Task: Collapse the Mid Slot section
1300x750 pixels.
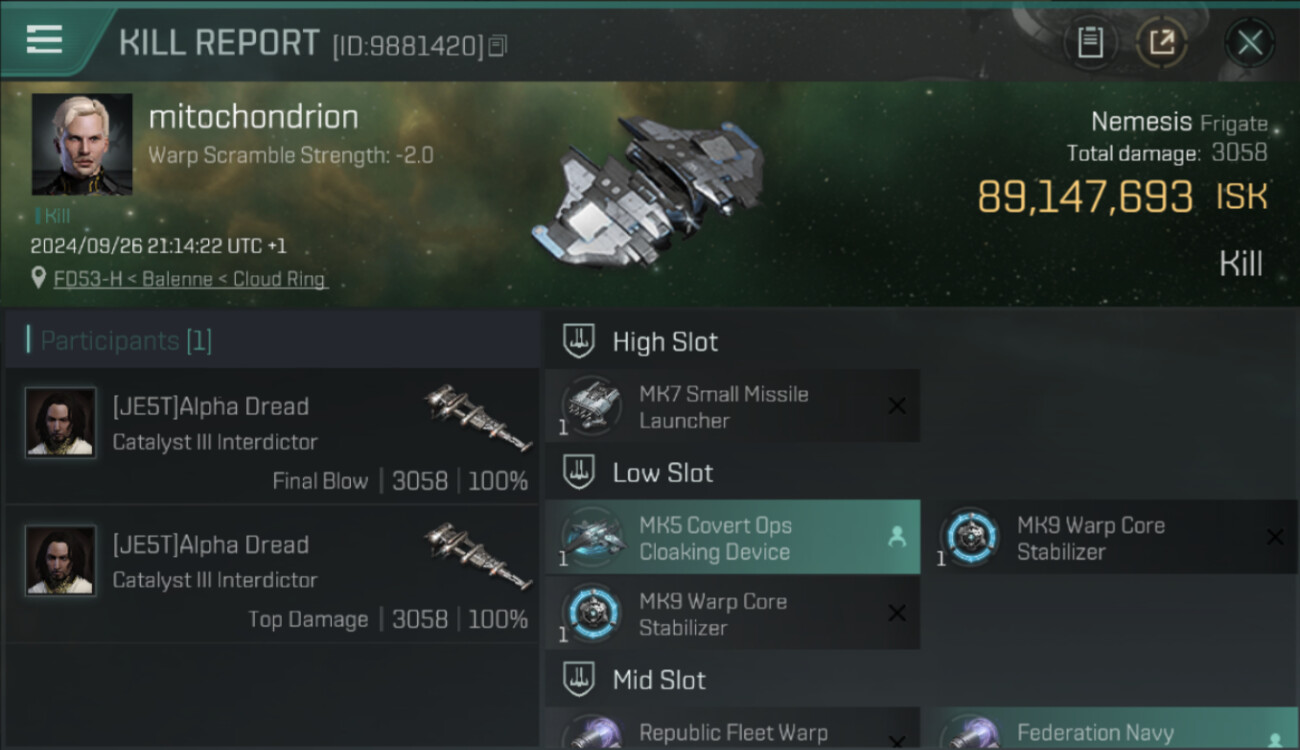Action: (579, 680)
